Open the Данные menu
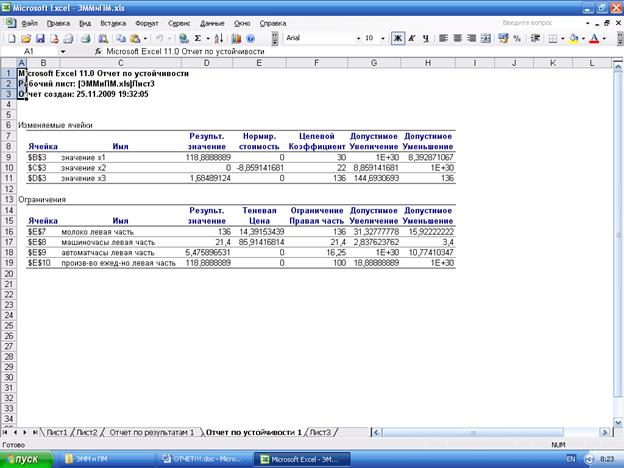 click(x=211, y=21)
